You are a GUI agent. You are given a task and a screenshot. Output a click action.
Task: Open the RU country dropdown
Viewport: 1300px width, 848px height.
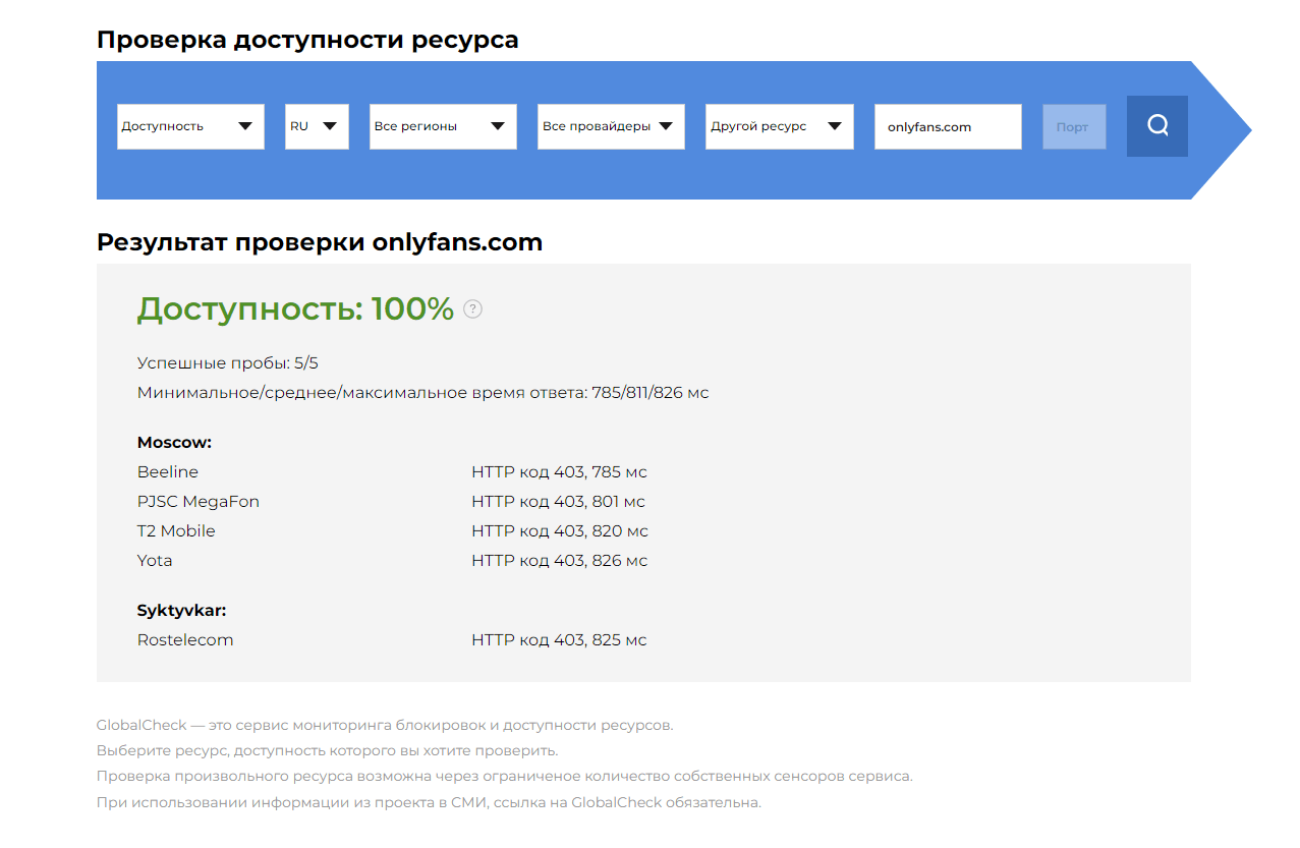[316, 126]
